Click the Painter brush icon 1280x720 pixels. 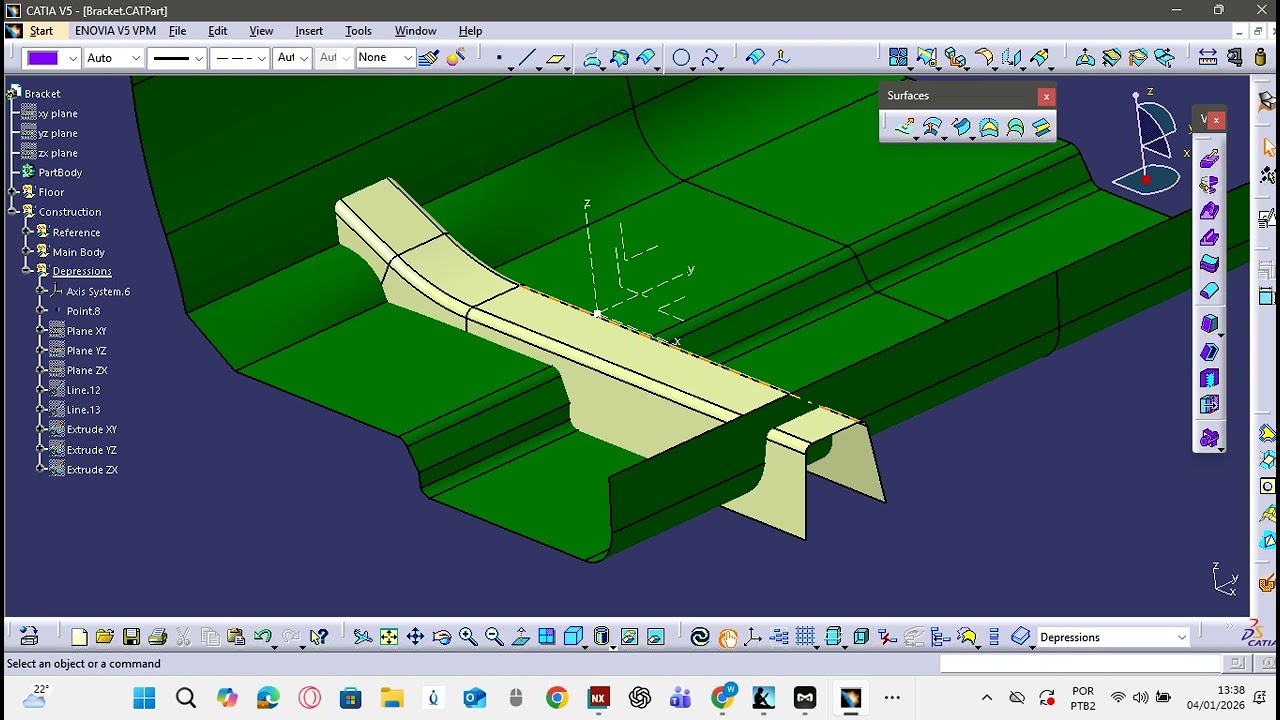(x=428, y=58)
